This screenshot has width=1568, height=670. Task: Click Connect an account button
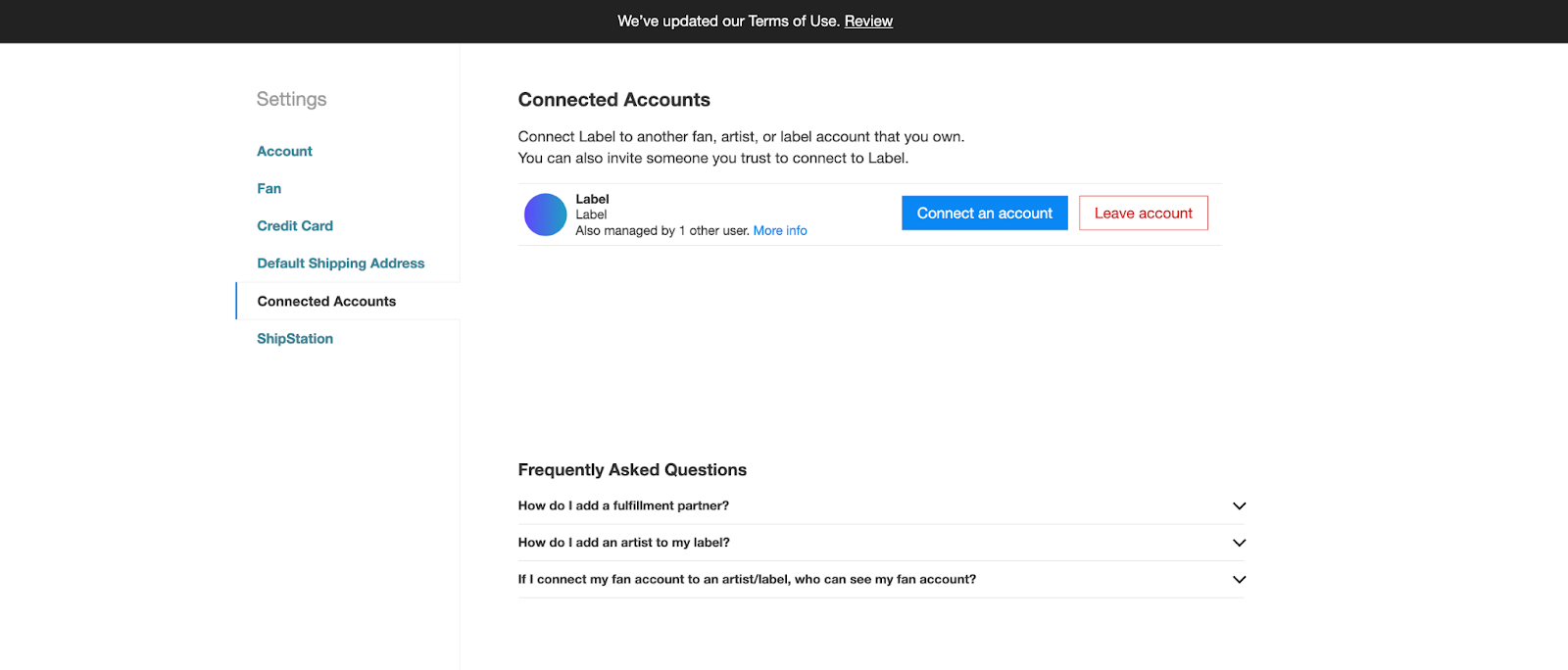pyautogui.click(x=985, y=214)
